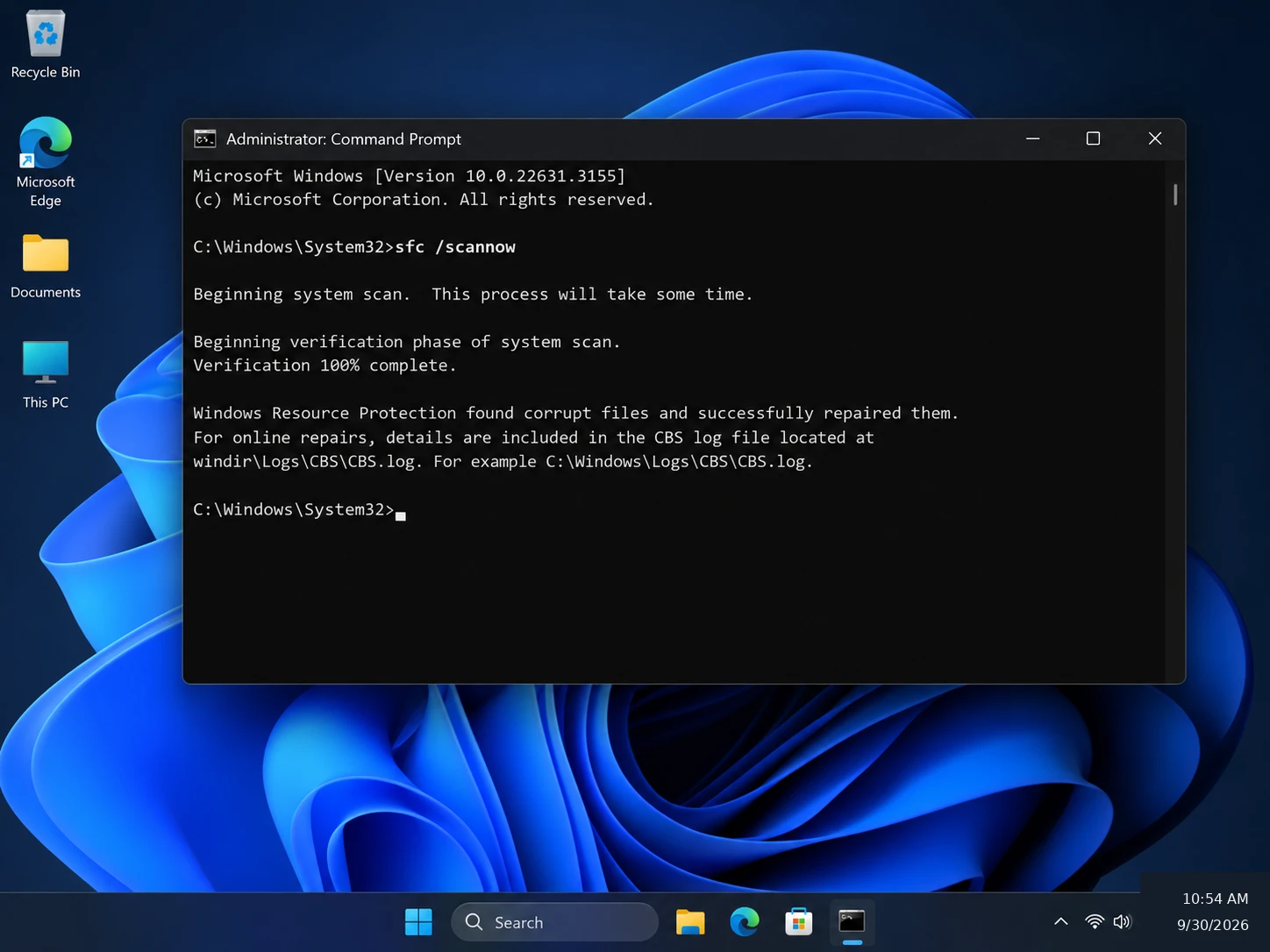Click the Wi-Fi network tray icon
Image resolution: width=1270 pixels, height=952 pixels.
1095,921
